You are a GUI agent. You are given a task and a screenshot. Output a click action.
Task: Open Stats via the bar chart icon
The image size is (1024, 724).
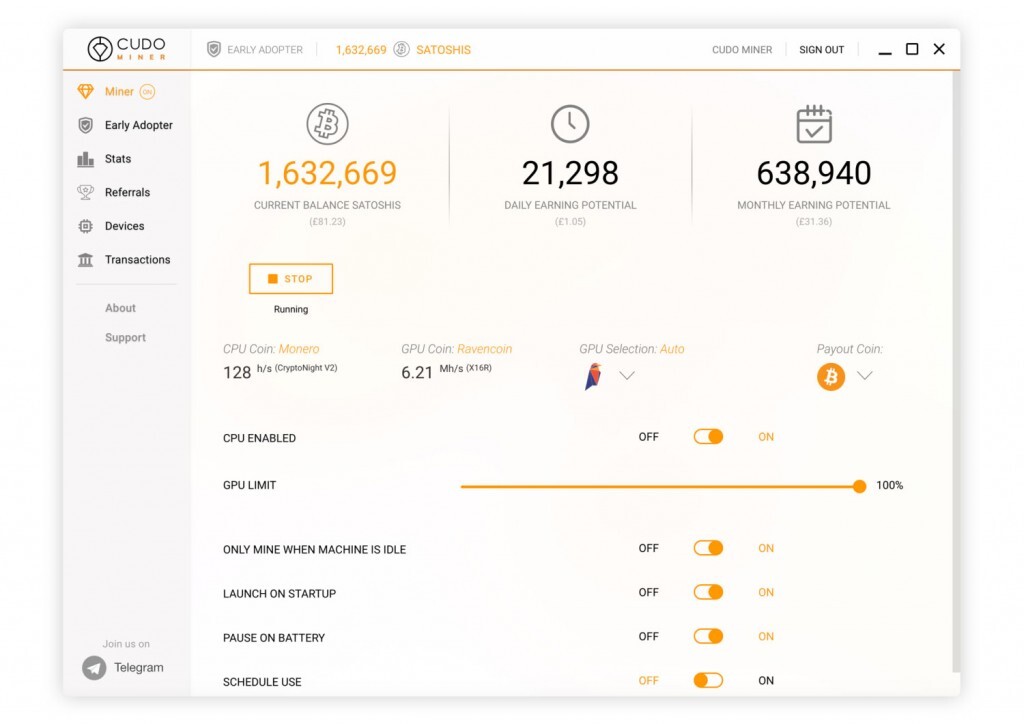[x=86, y=159]
